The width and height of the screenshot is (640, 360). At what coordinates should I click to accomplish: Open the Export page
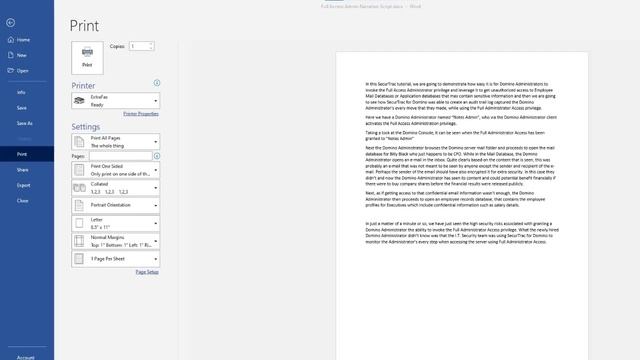pos(23,185)
